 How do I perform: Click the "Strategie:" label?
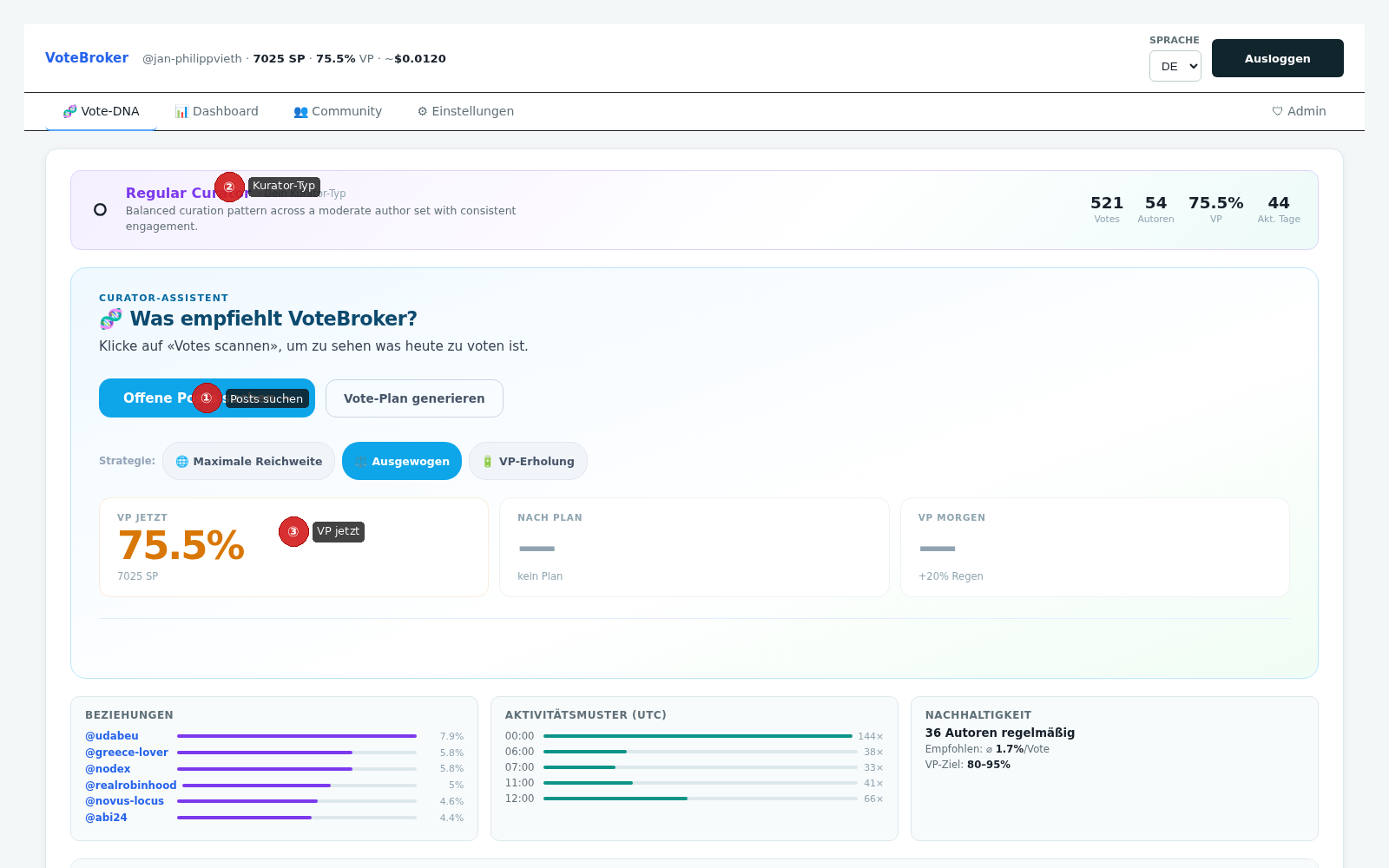(x=127, y=461)
